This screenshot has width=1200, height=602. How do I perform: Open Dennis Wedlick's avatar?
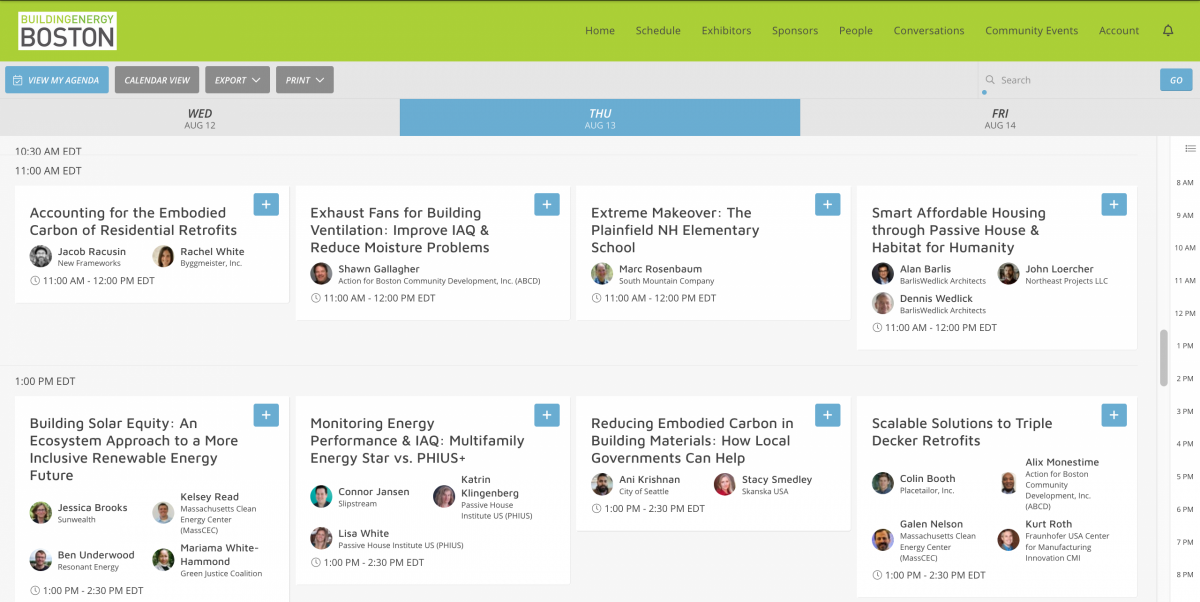(883, 303)
